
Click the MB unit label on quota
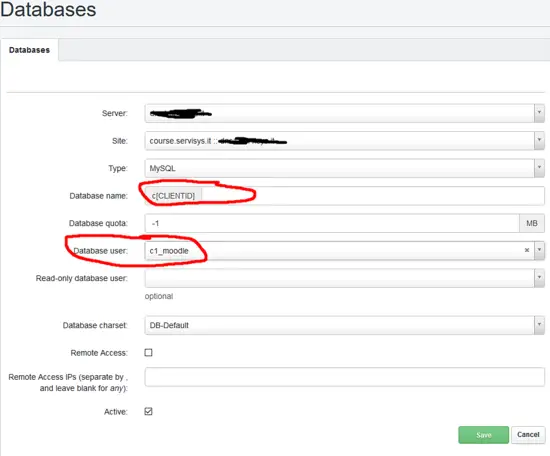click(x=532, y=223)
